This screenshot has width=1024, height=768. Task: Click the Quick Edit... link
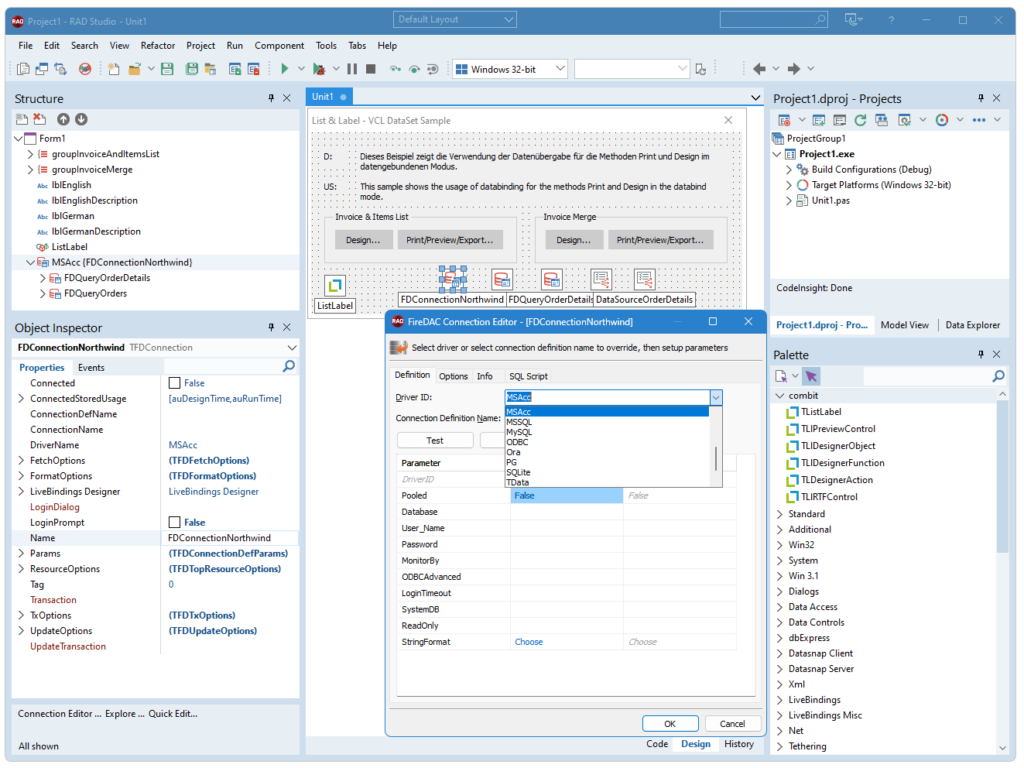[173, 714]
